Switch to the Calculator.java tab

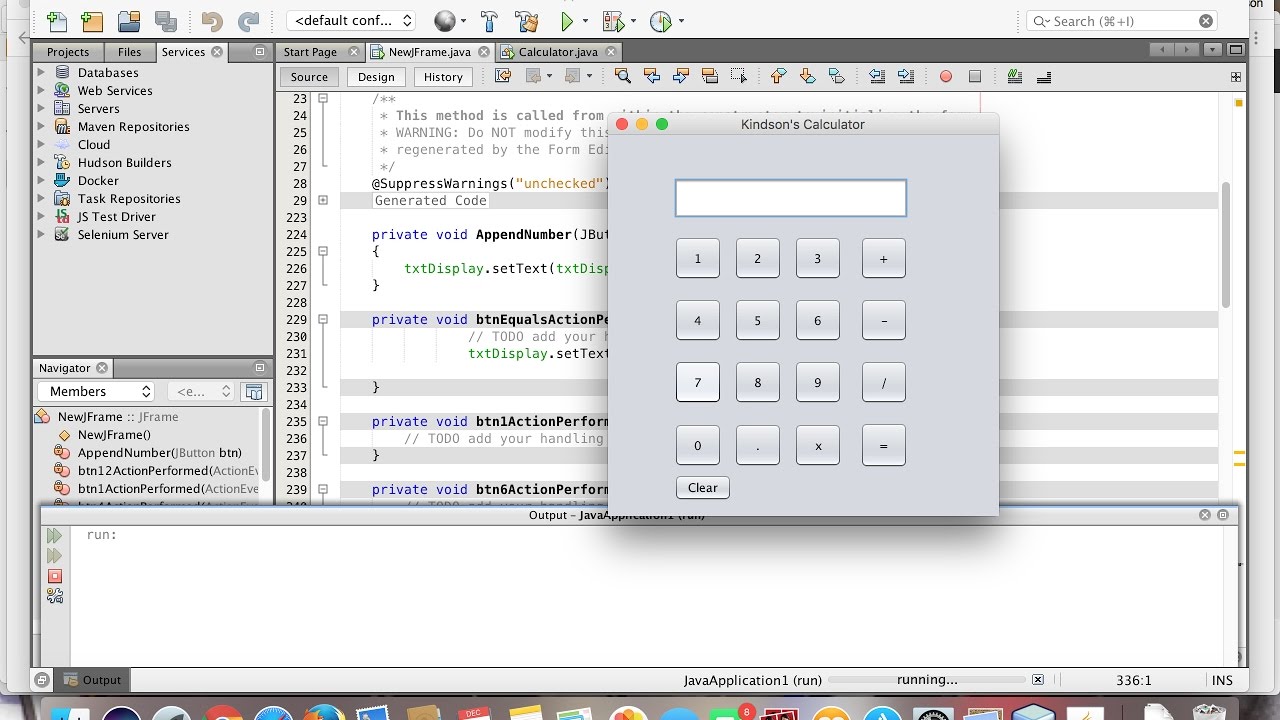pos(558,52)
